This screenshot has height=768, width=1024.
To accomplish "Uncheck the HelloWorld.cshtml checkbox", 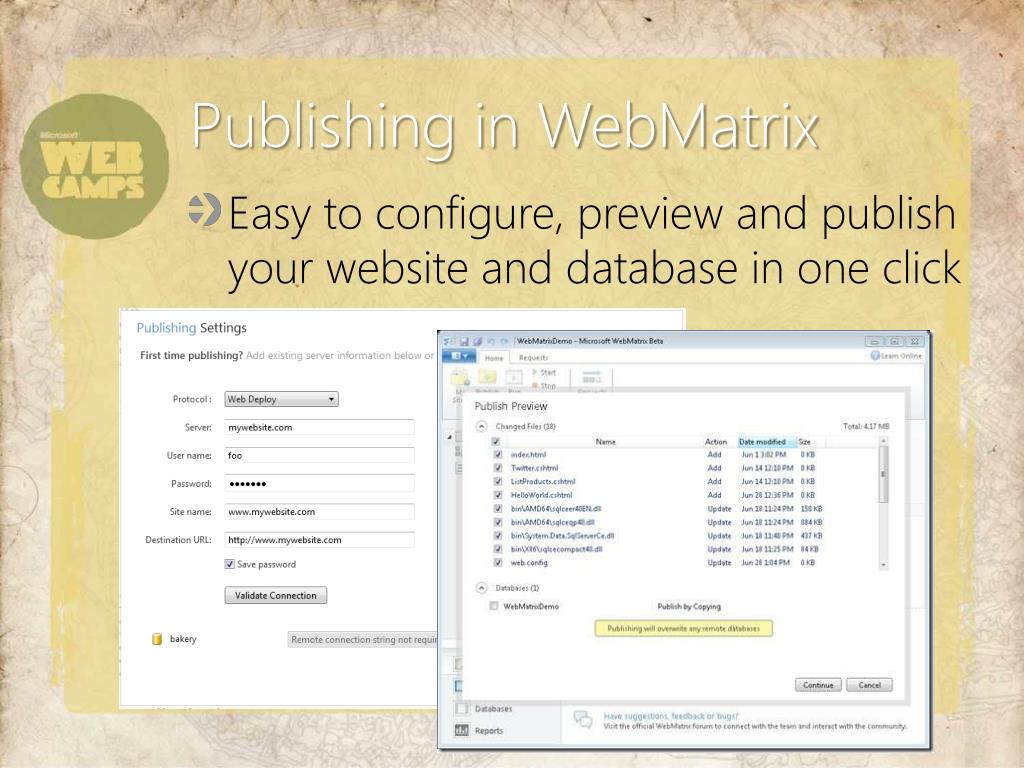I will pyautogui.click(x=498, y=495).
